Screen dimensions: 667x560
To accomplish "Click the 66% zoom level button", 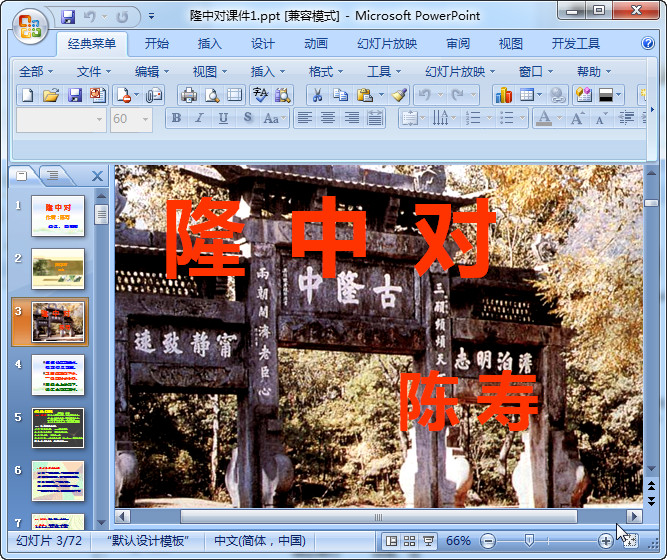I will pos(458,541).
